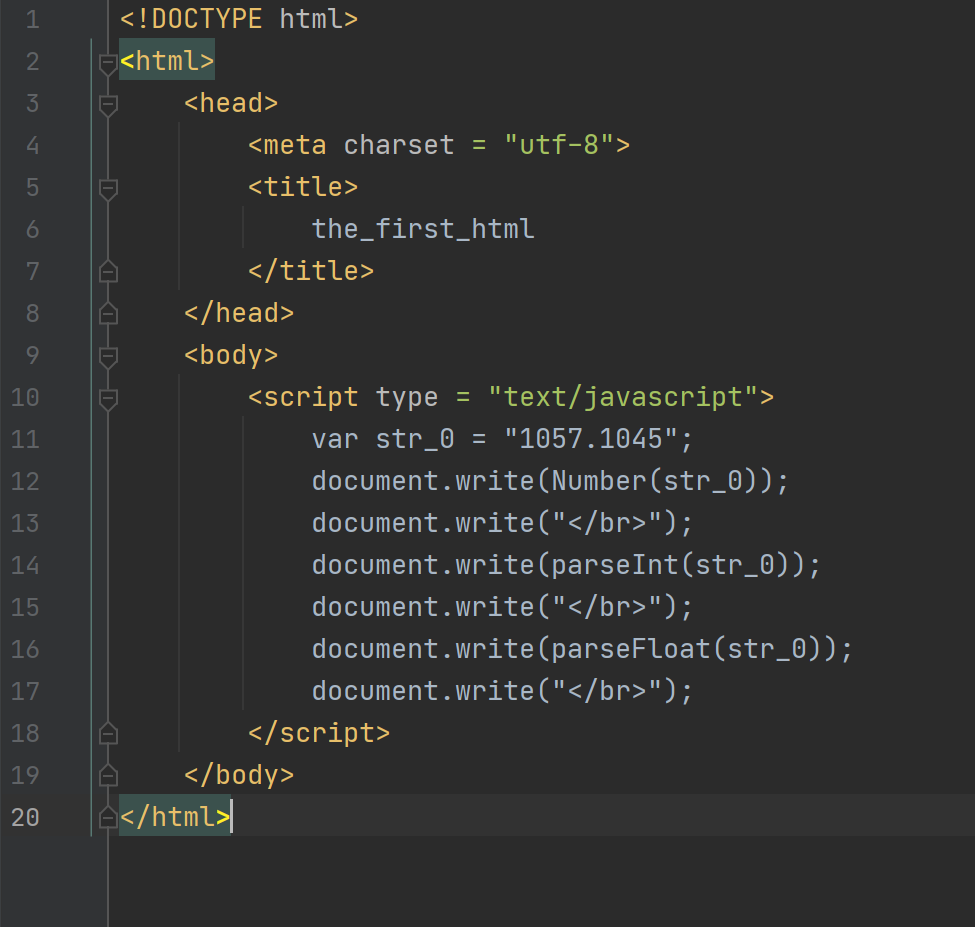Click the script type attribute
Image resolution: width=975 pixels, height=927 pixels.
[x=407, y=397]
